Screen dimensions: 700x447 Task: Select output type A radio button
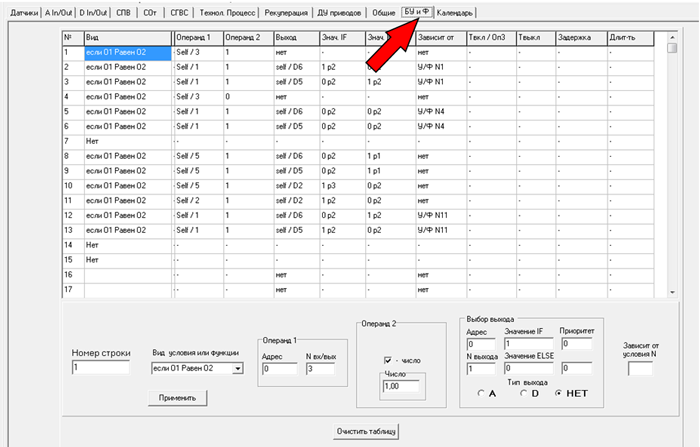[482, 392]
